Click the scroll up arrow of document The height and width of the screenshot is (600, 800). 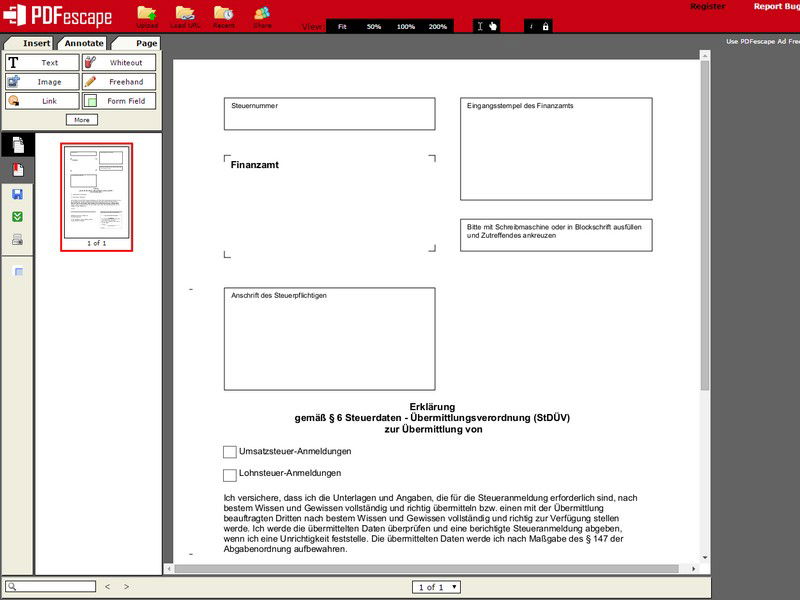(705, 55)
